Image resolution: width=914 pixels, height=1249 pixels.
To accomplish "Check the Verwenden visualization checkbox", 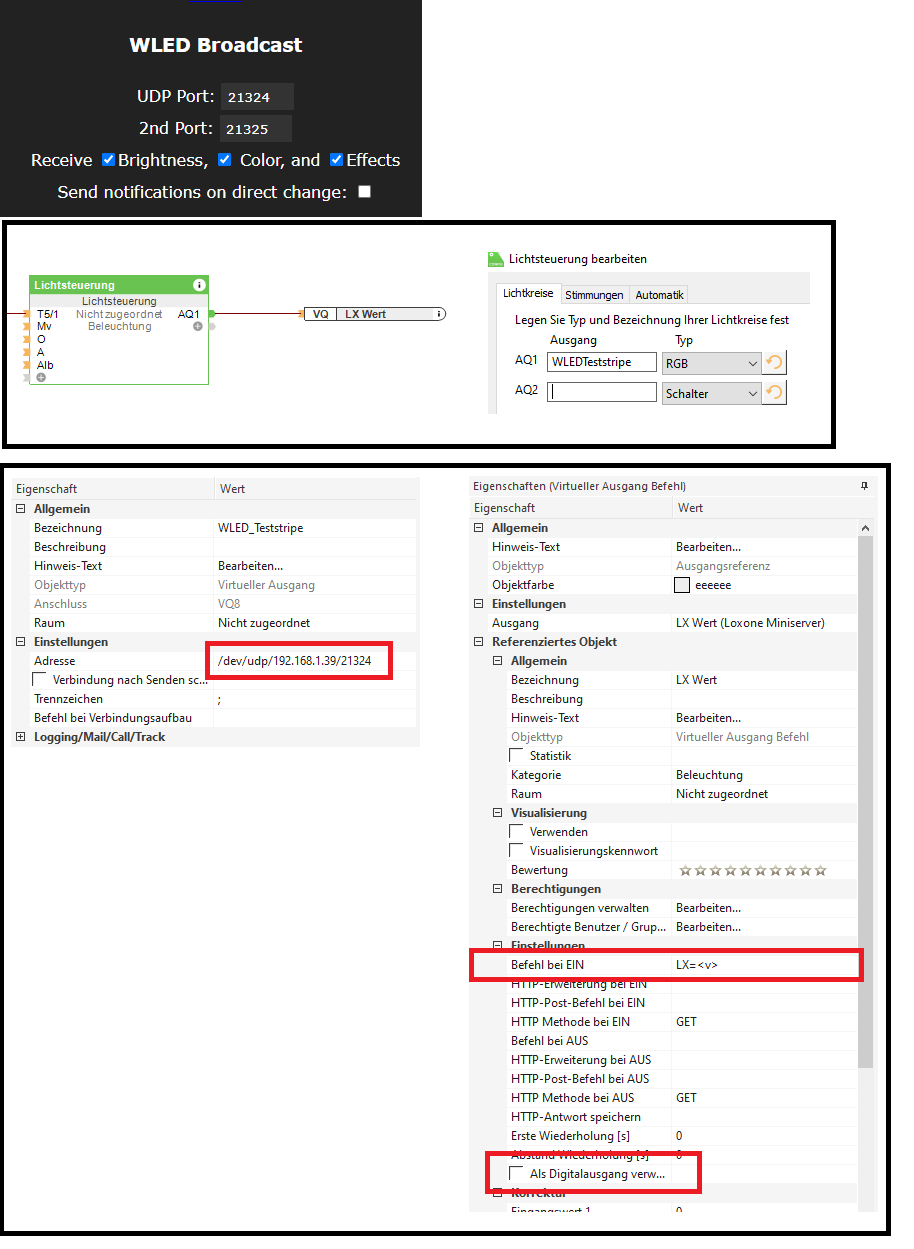I will [x=517, y=832].
